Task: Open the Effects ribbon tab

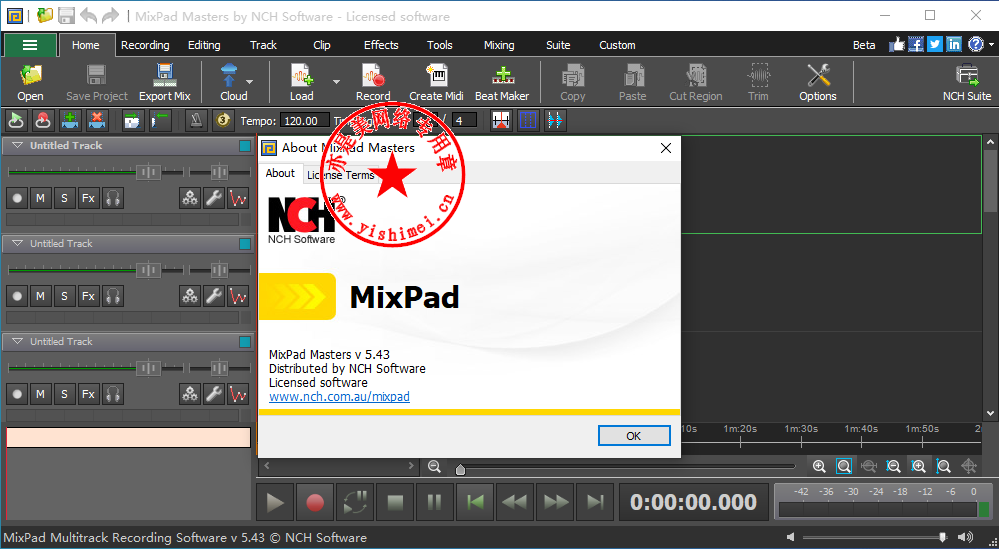Action: coord(381,45)
